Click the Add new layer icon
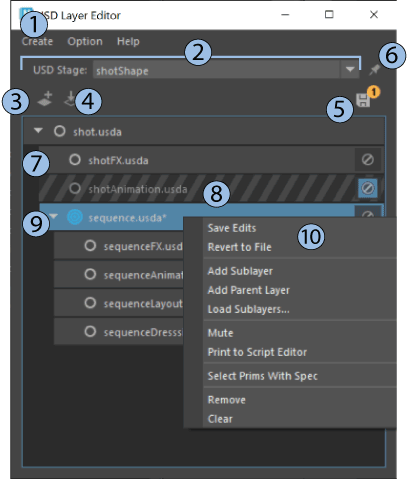The image size is (408, 479). click(x=45, y=99)
